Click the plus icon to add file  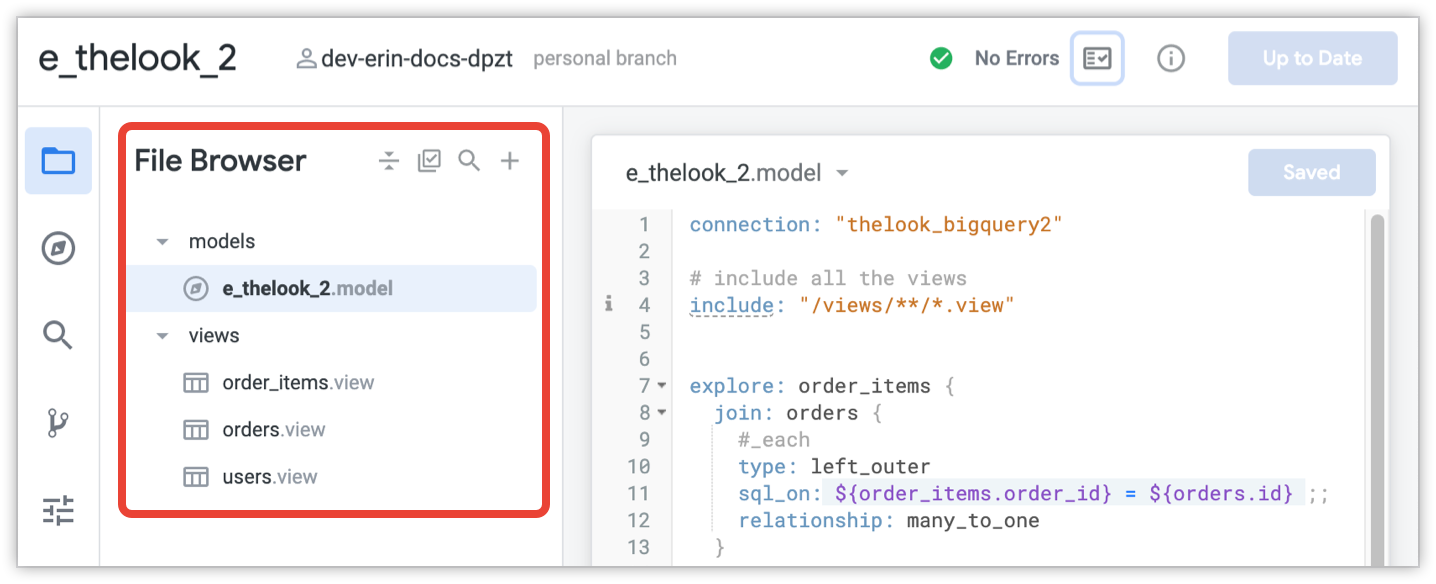click(510, 161)
